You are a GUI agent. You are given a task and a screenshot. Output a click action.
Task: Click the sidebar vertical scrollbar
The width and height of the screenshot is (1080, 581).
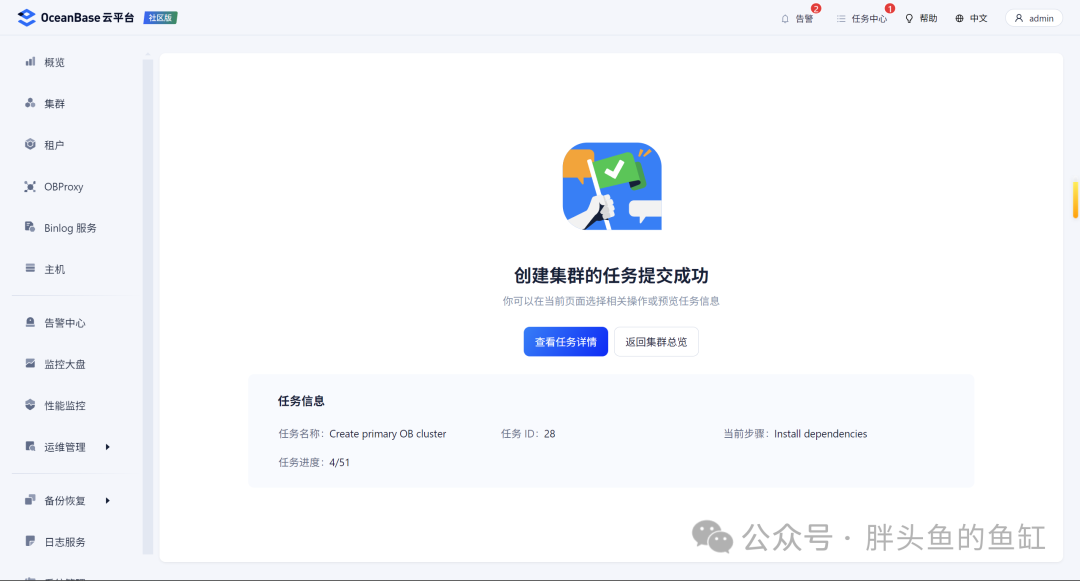tap(147, 306)
